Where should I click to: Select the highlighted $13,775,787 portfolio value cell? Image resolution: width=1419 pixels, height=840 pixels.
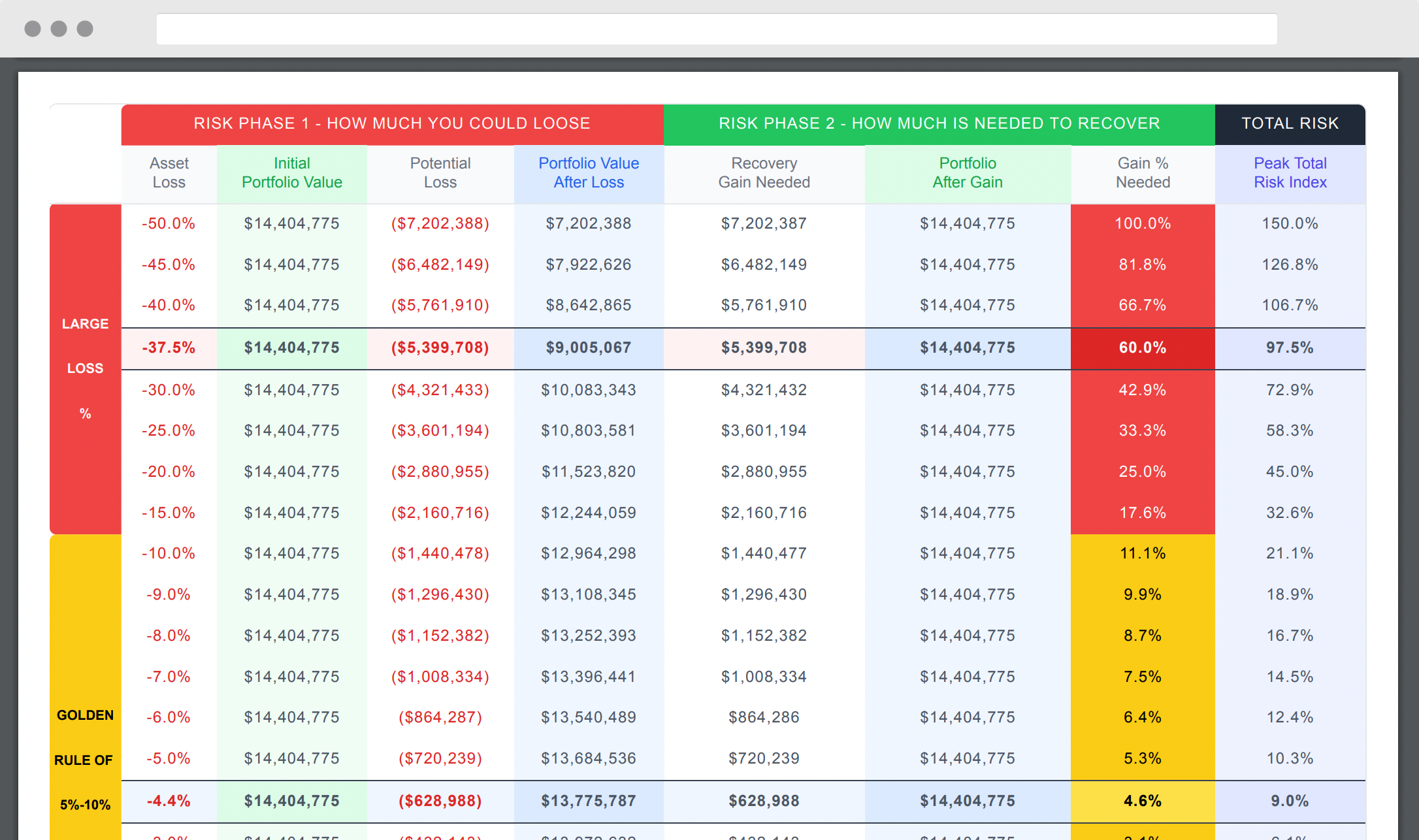[589, 801]
